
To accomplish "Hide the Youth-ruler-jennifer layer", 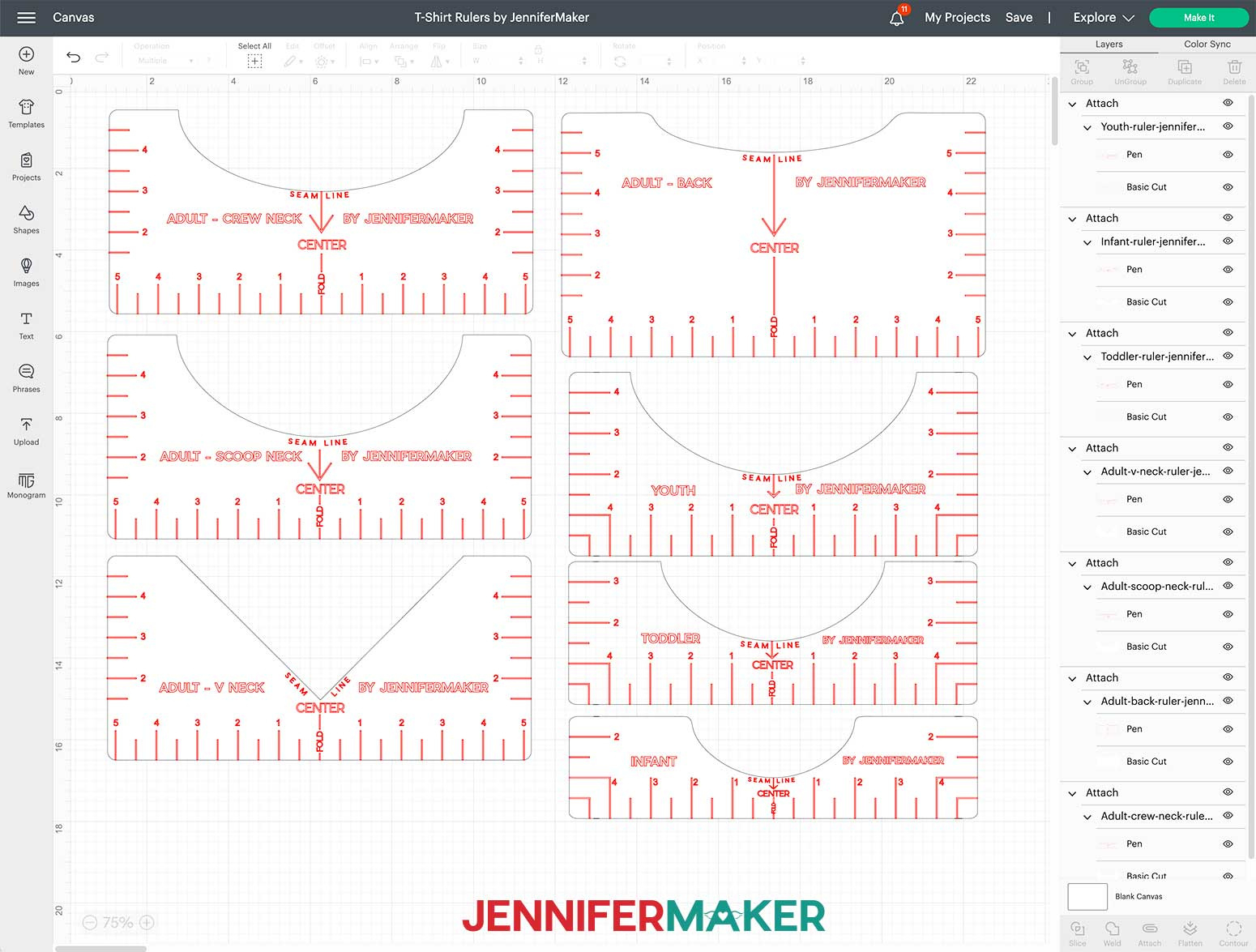I will click(1228, 127).
